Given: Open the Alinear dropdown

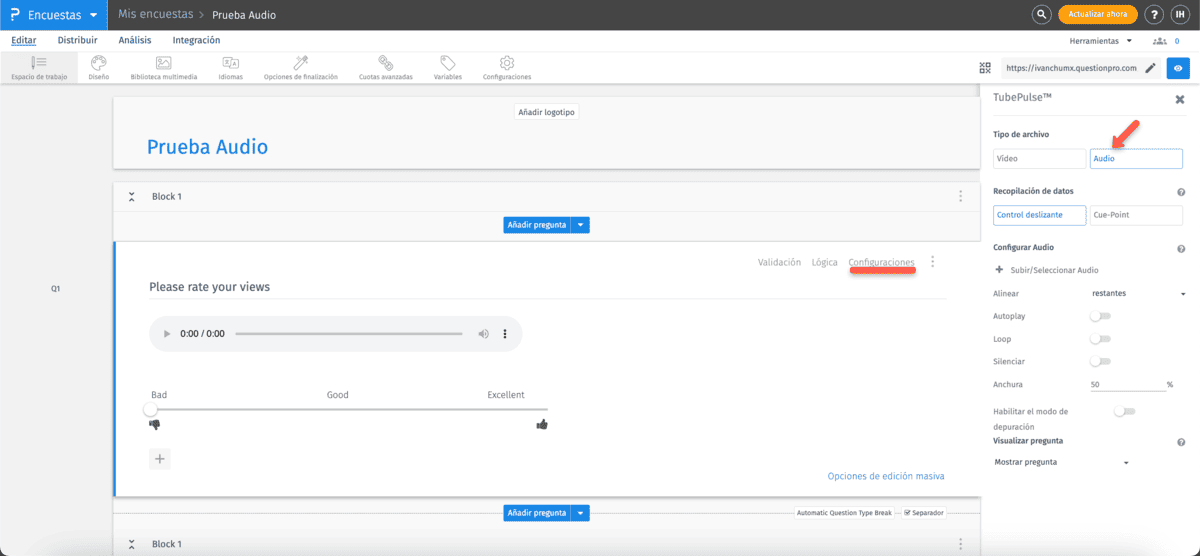Looking at the screenshot, I should coord(1138,294).
